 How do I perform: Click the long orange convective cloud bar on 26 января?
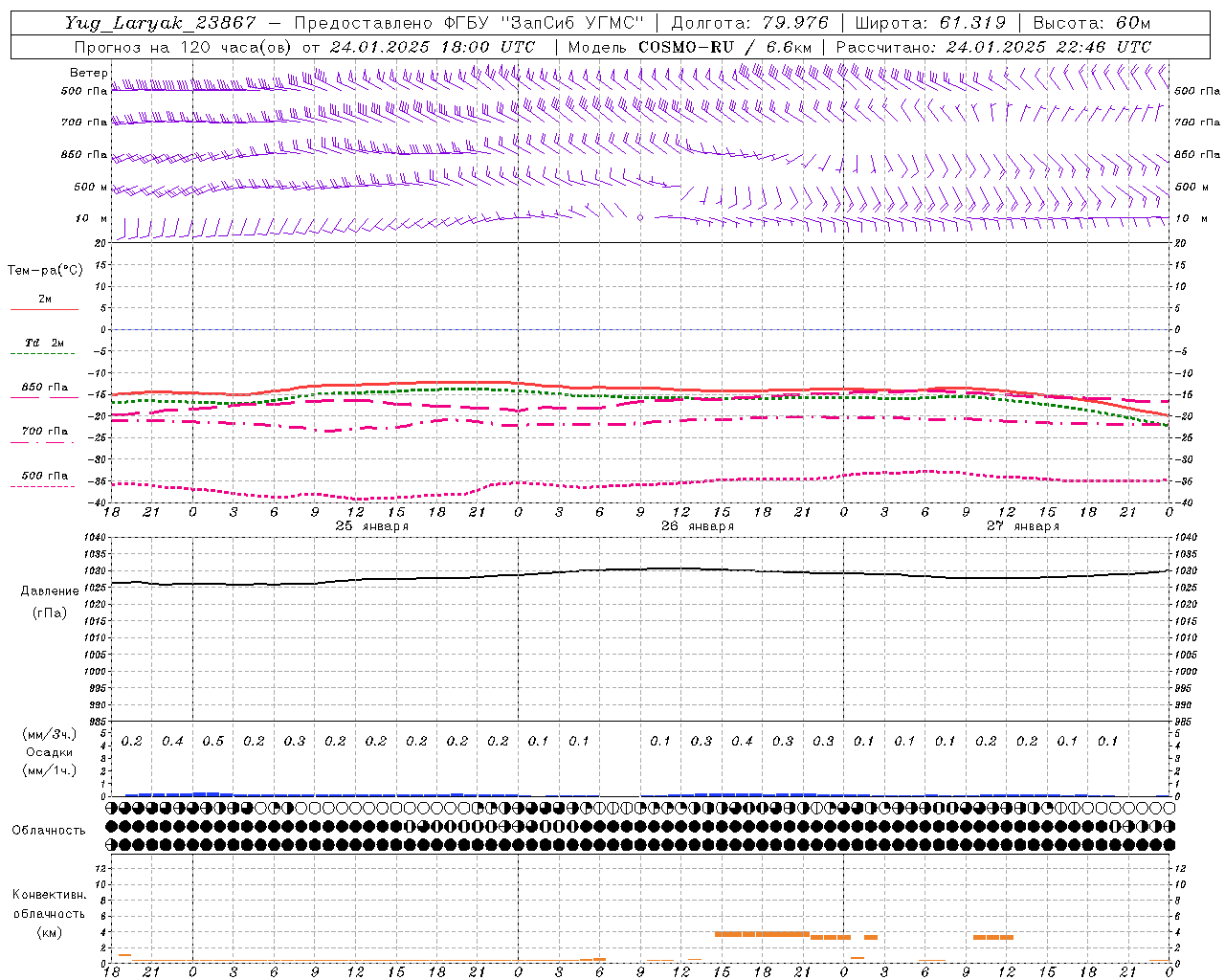coord(762,934)
